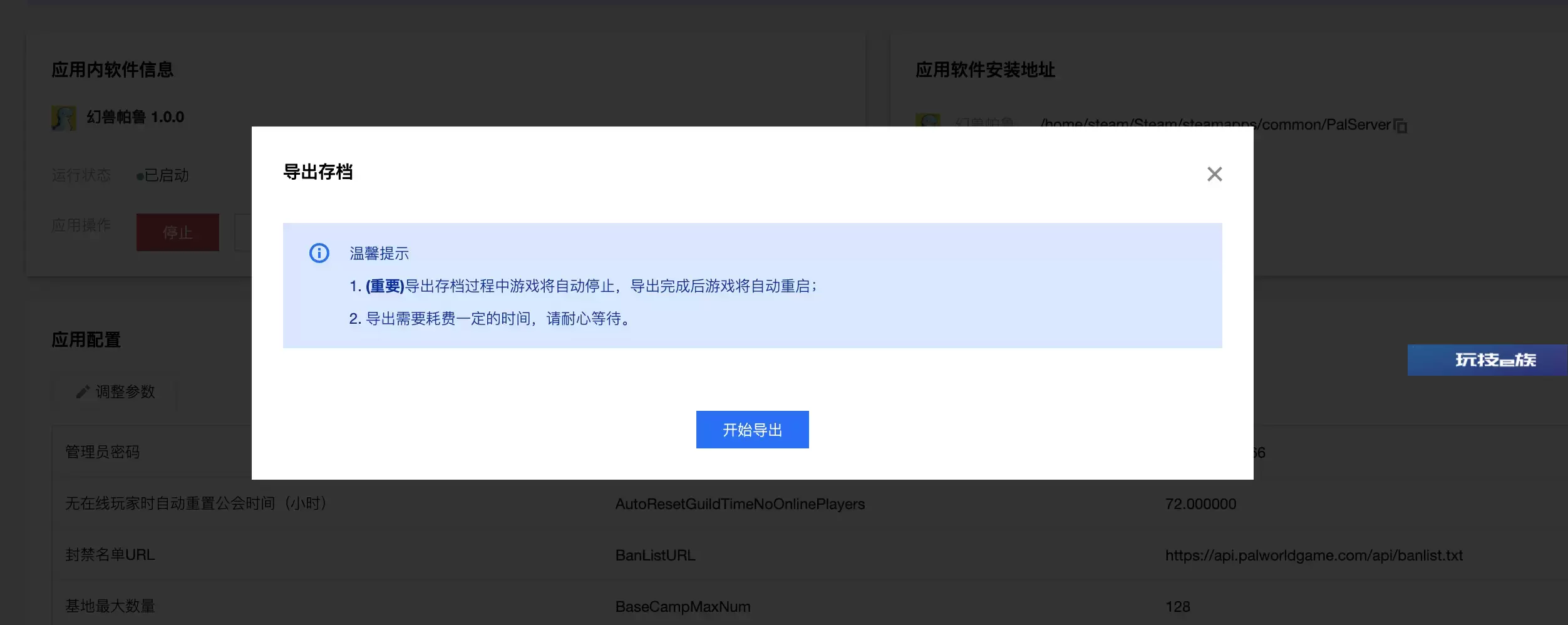Click the 导出存档 dialog title
This screenshot has height=625, width=1568.
click(x=318, y=172)
